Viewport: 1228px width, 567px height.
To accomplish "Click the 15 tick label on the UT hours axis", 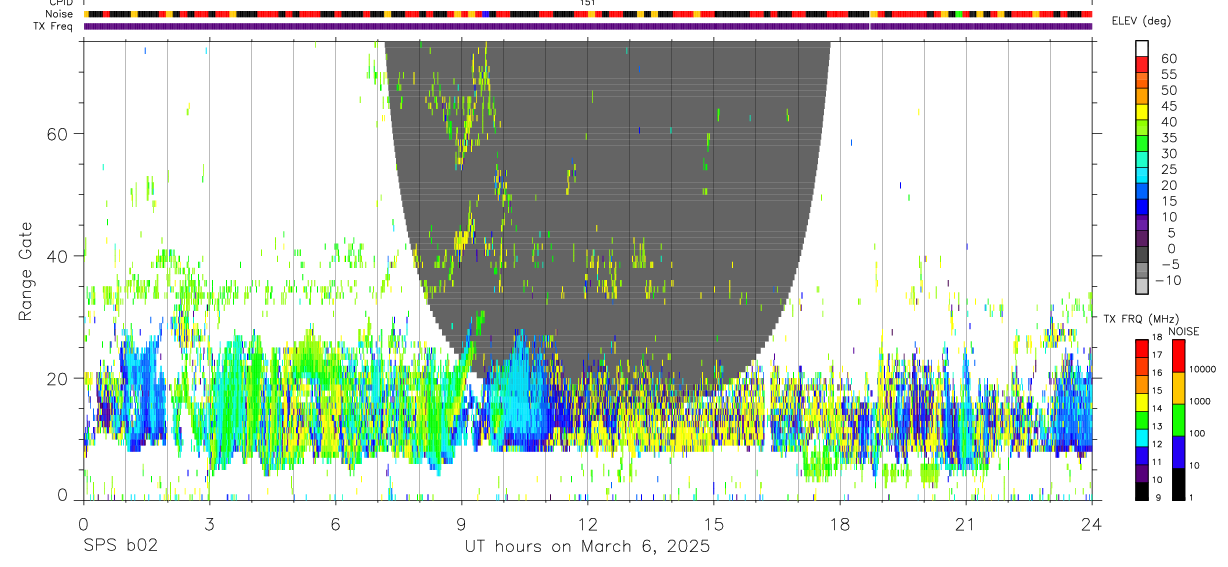I will click(x=713, y=525).
